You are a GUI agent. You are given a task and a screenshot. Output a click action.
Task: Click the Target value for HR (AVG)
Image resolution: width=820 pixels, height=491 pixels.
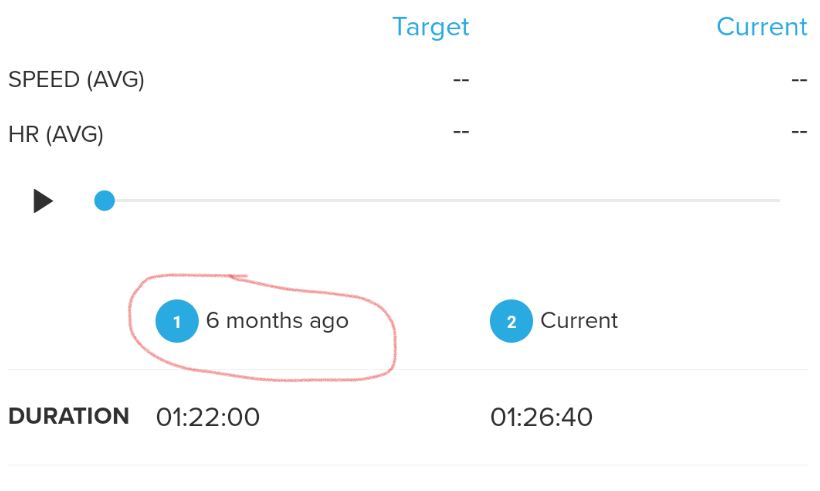pyautogui.click(x=460, y=133)
